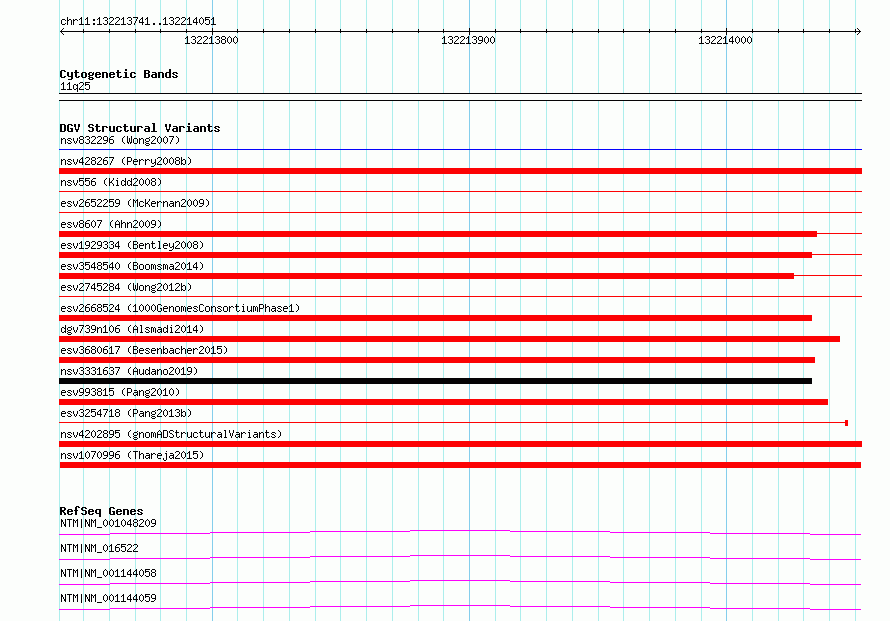This screenshot has width=890, height=621.
Task: Open variant dgv739n106 (Alsmadi2014) label
Action: [x=132, y=329]
